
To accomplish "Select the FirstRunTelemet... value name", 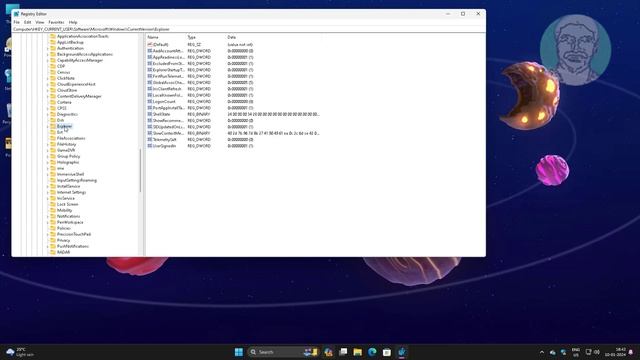I will point(169,76).
